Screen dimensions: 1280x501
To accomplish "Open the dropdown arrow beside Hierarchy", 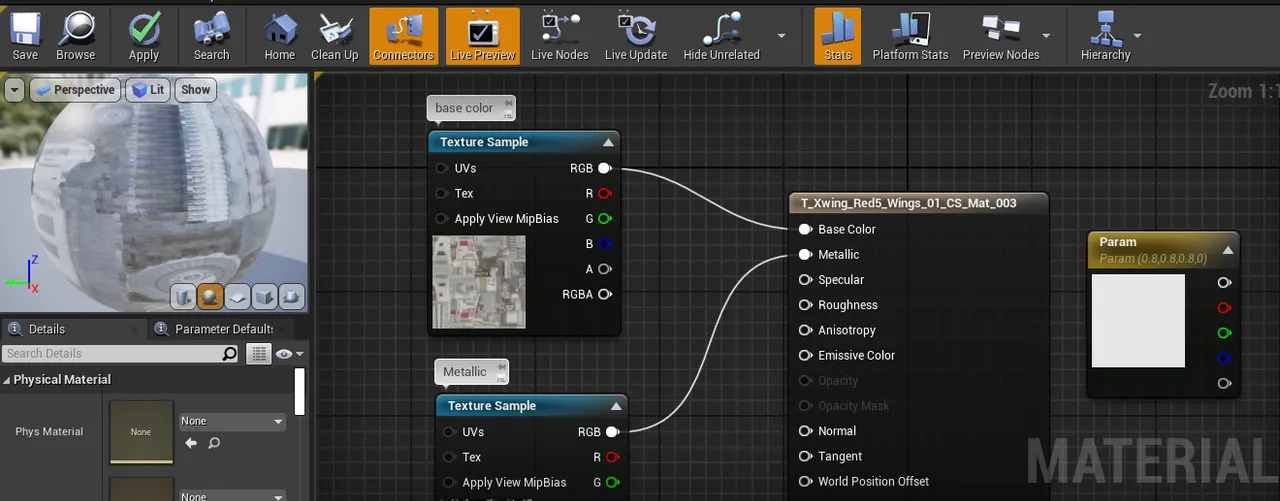I will click(x=1138, y=36).
